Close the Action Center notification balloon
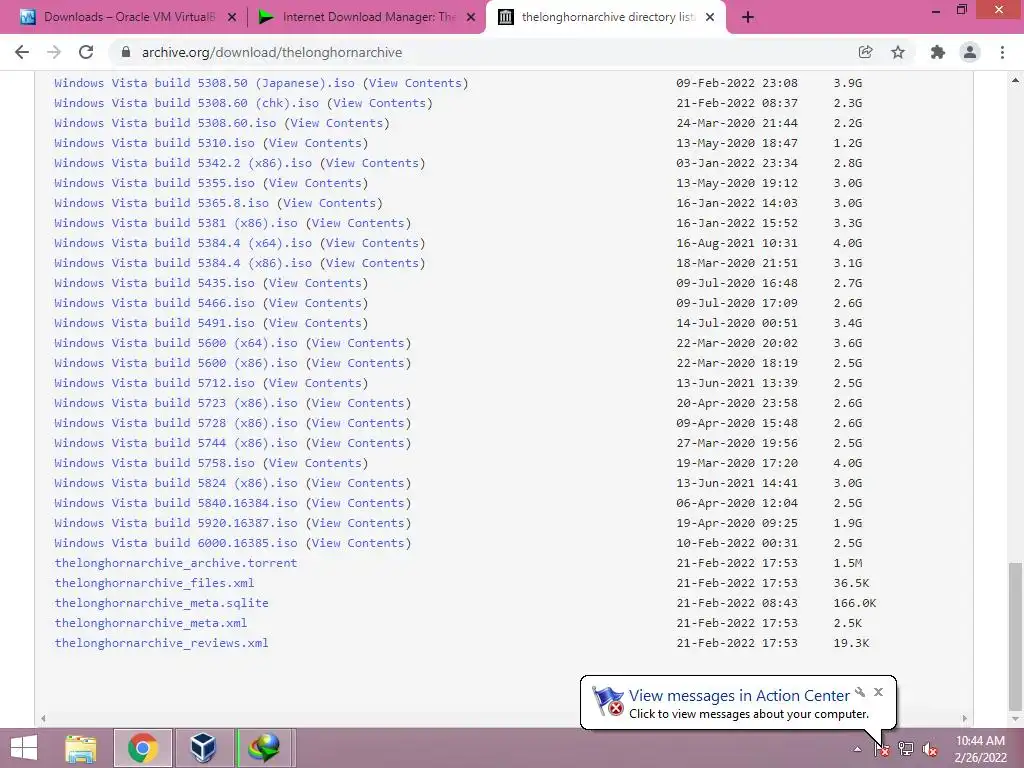Screen dimensions: 1024x768 click(x=878, y=692)
